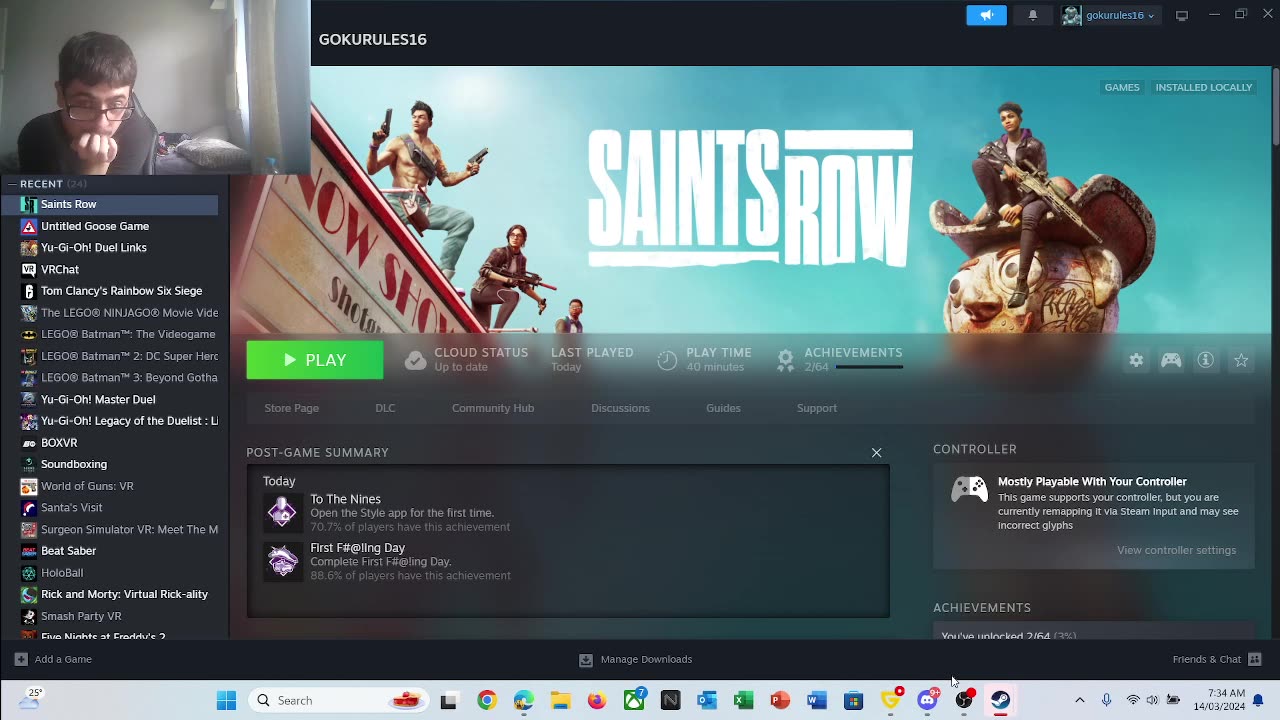Open the Steam announcements megaphone button
This screenshot has width=1280, height=720.
coord(986,15)
